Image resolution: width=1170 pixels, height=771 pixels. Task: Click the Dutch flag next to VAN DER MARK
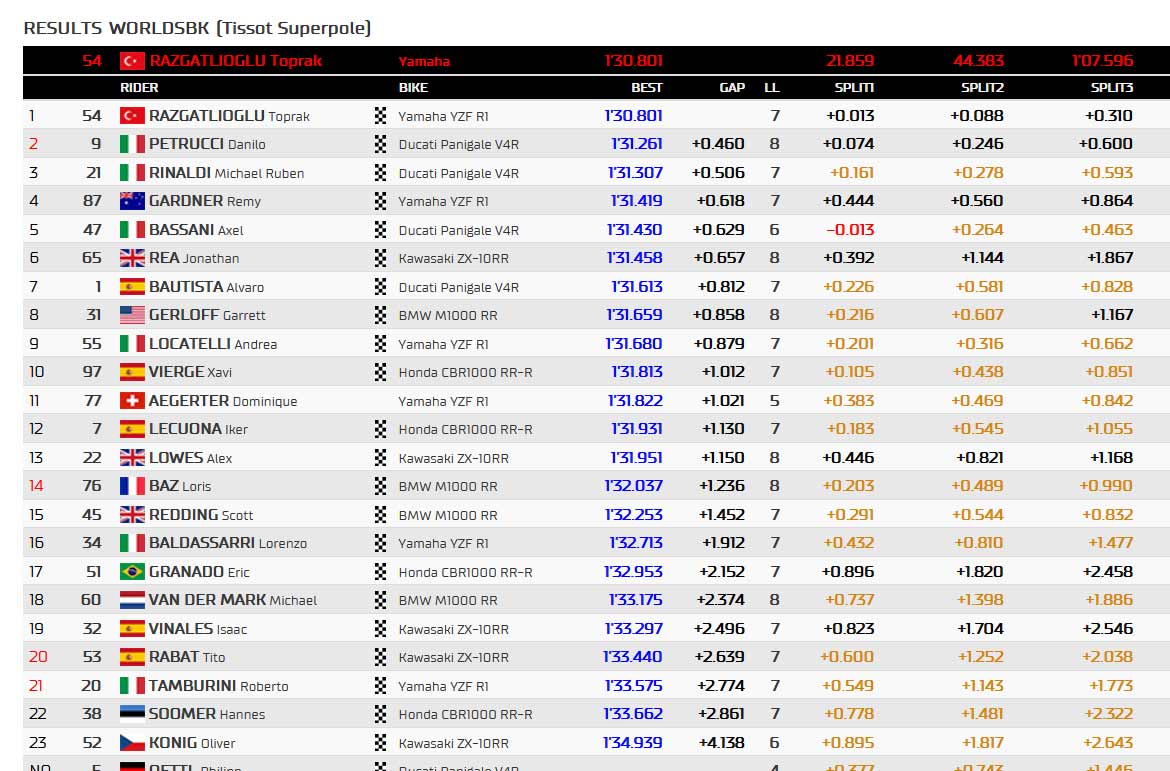(x=132, y=600)
